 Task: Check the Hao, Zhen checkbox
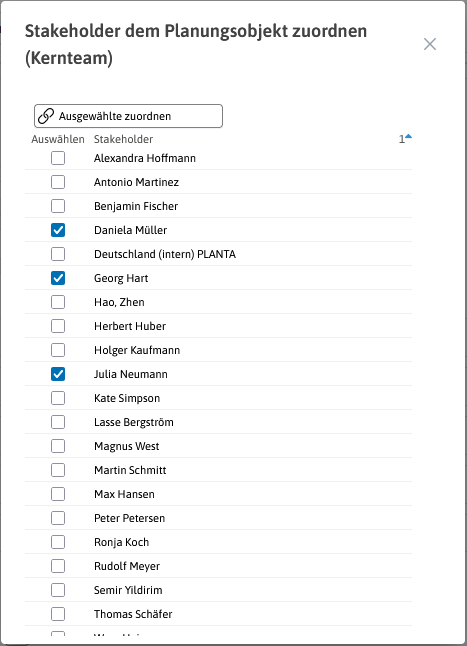pyautogui.click(x=58, y=302)
